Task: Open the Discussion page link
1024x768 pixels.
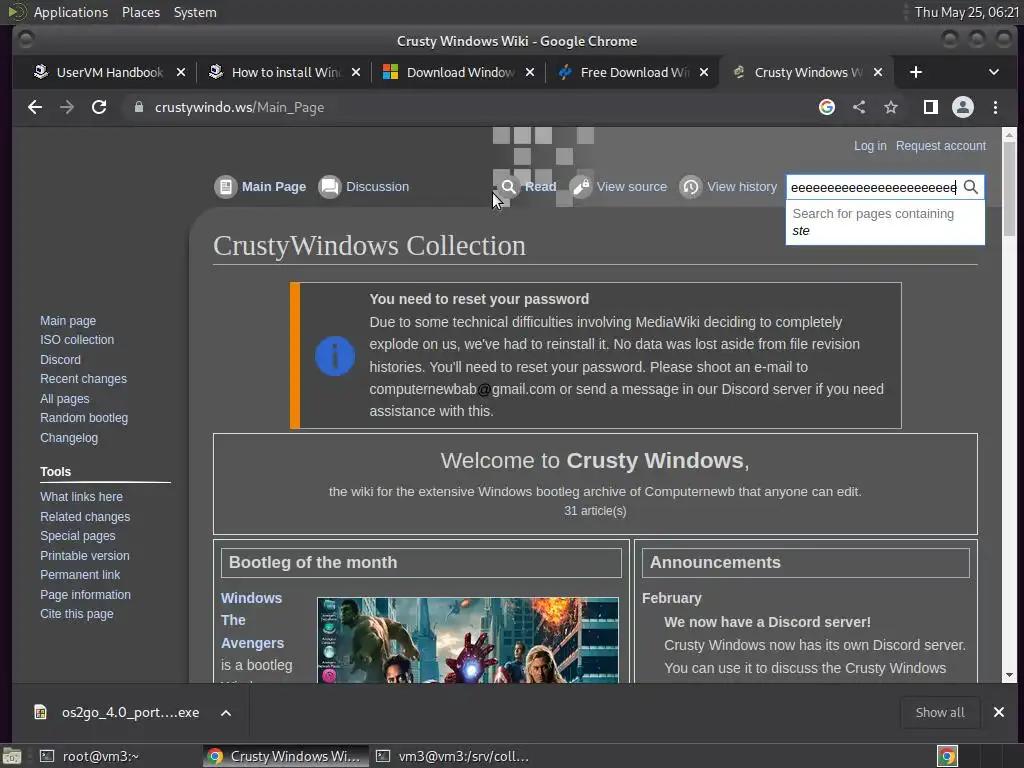Action: (x=377, y=187)
